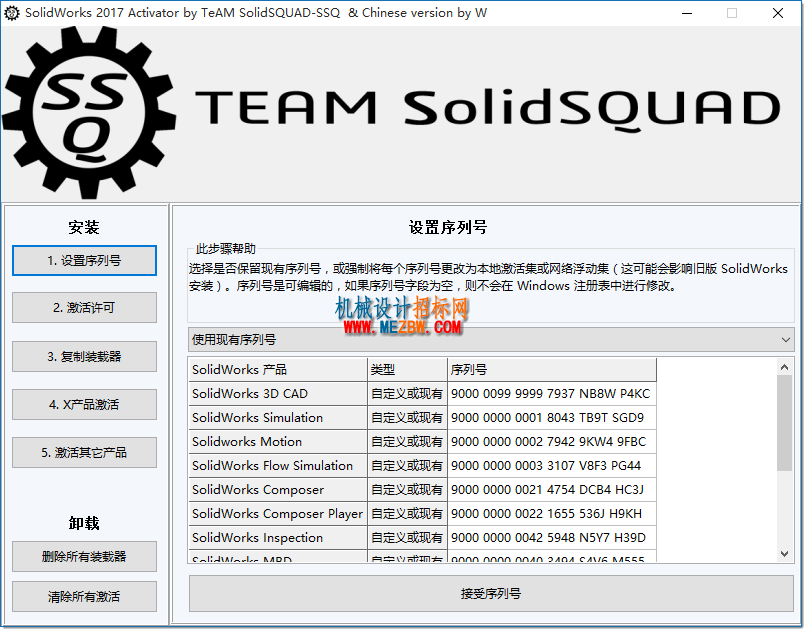Open the '使用现有序列号' dropdown
807x632 pixels.
(491, 340)
